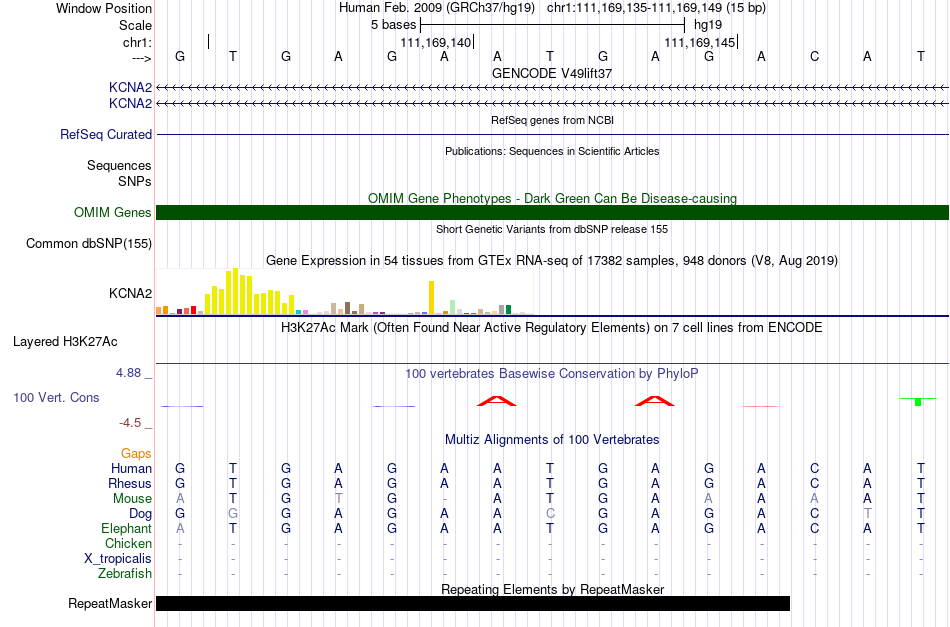Click the tallest yellow GTEx expression bar
The height and width of the screenshot is (627, 950).
[236, 291]
